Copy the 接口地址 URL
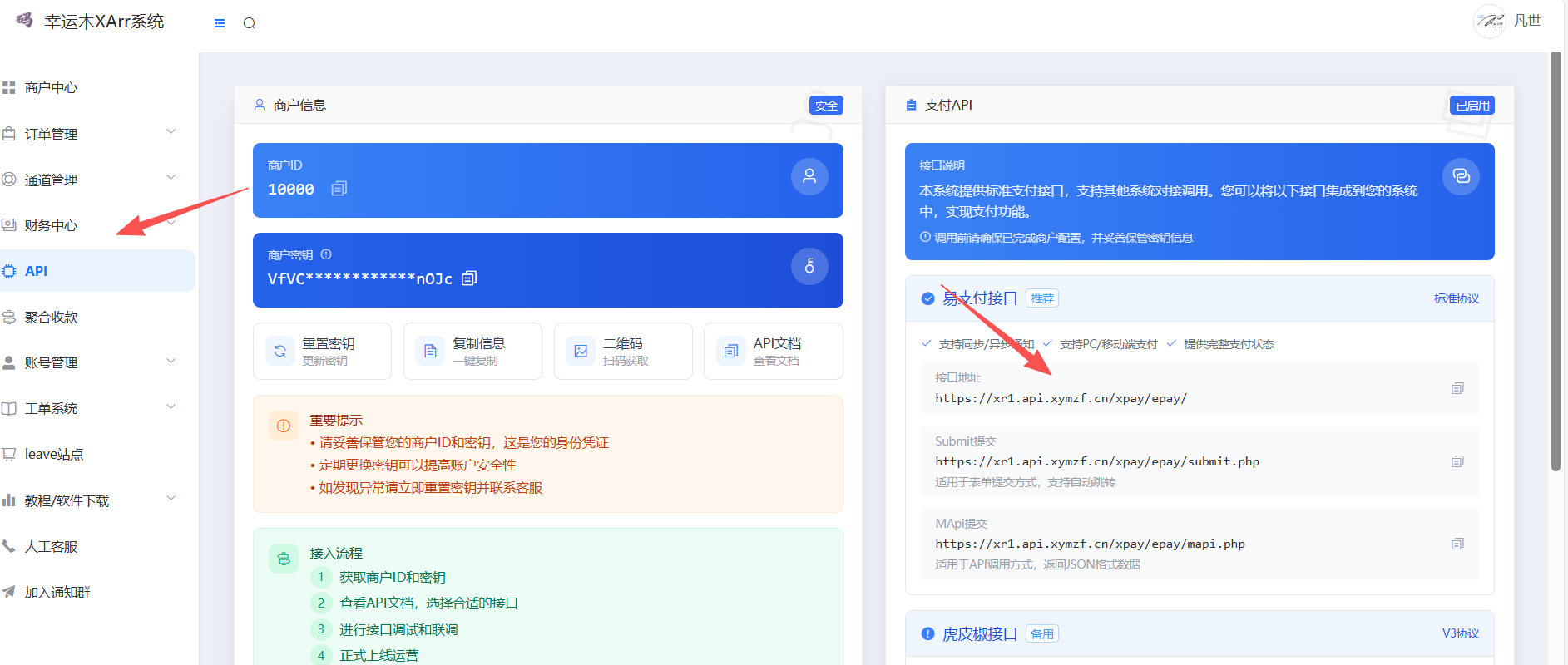Viewport: 1568px width, 665px height. (x=1457, y=388)
